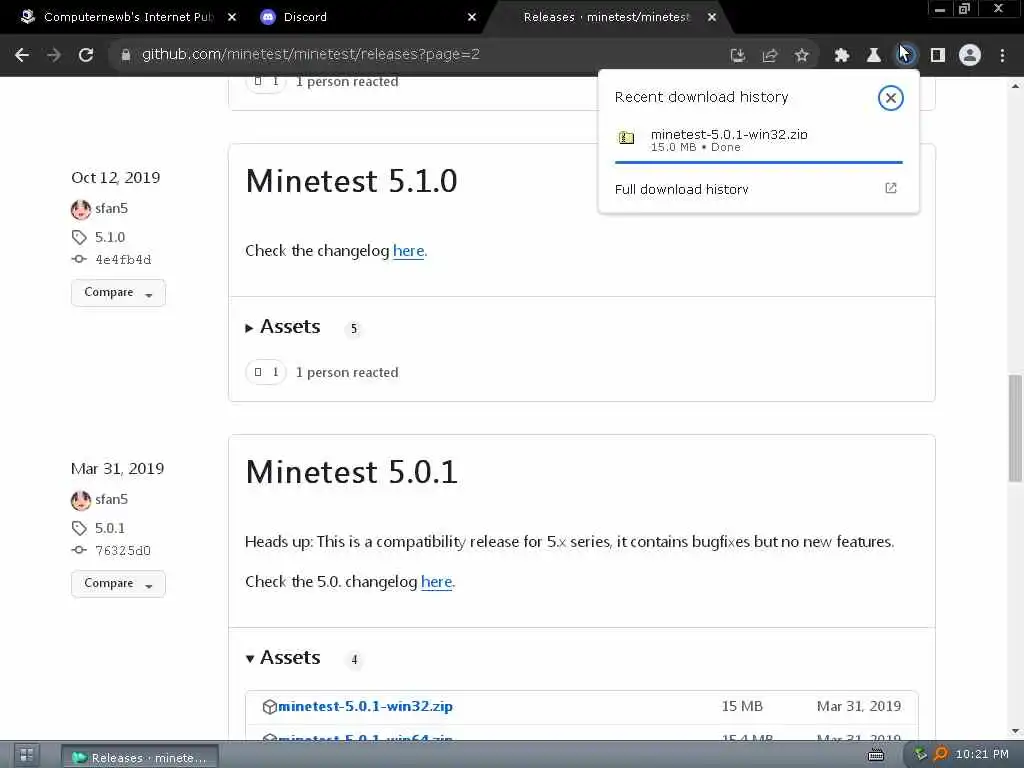Viewport: 1024px width, 768px height.
Task: Open the profile avatar menu
Action: (x=970, y=56)
